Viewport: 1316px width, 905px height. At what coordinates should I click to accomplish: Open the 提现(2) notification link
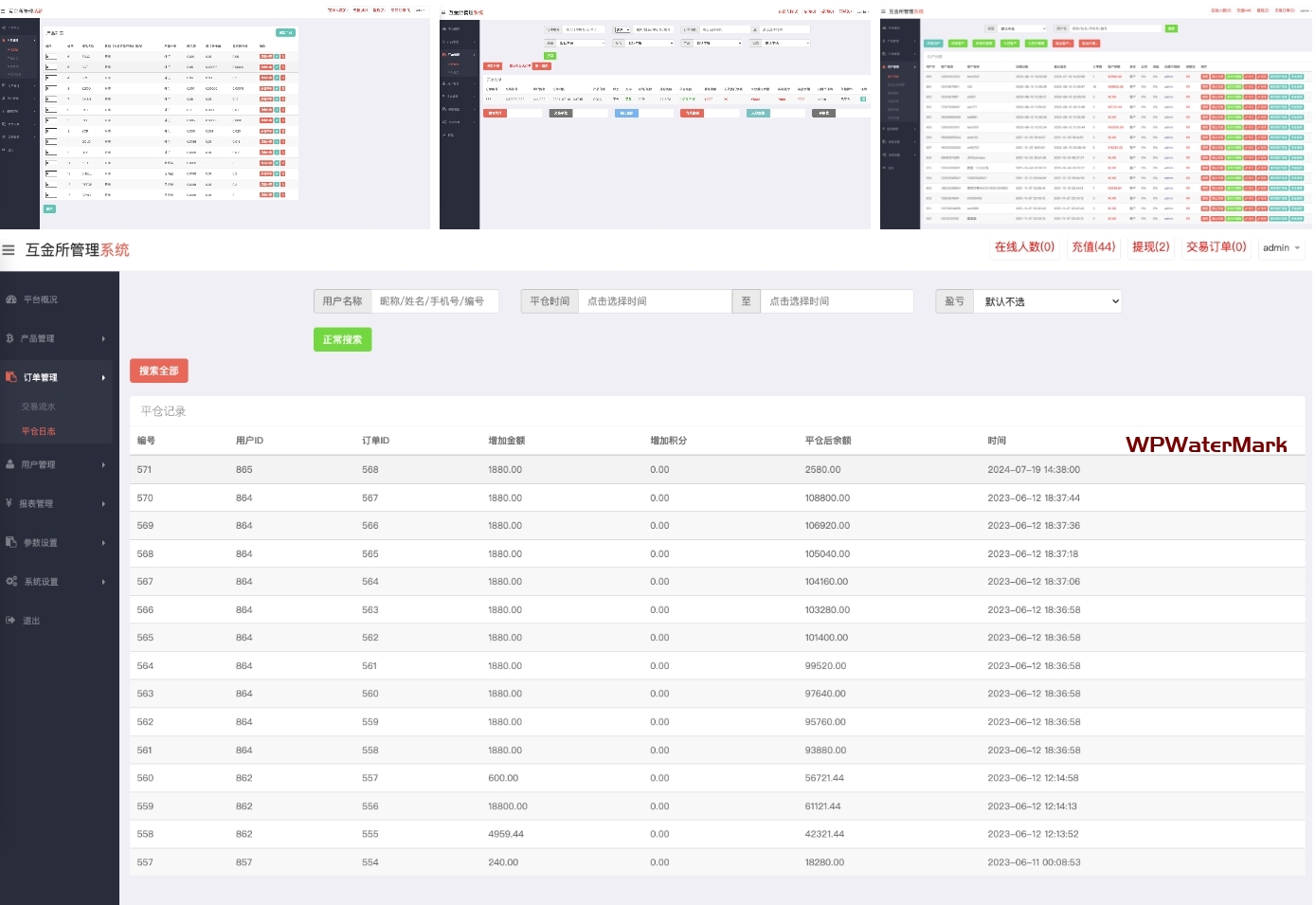(x=1150, y=247)
